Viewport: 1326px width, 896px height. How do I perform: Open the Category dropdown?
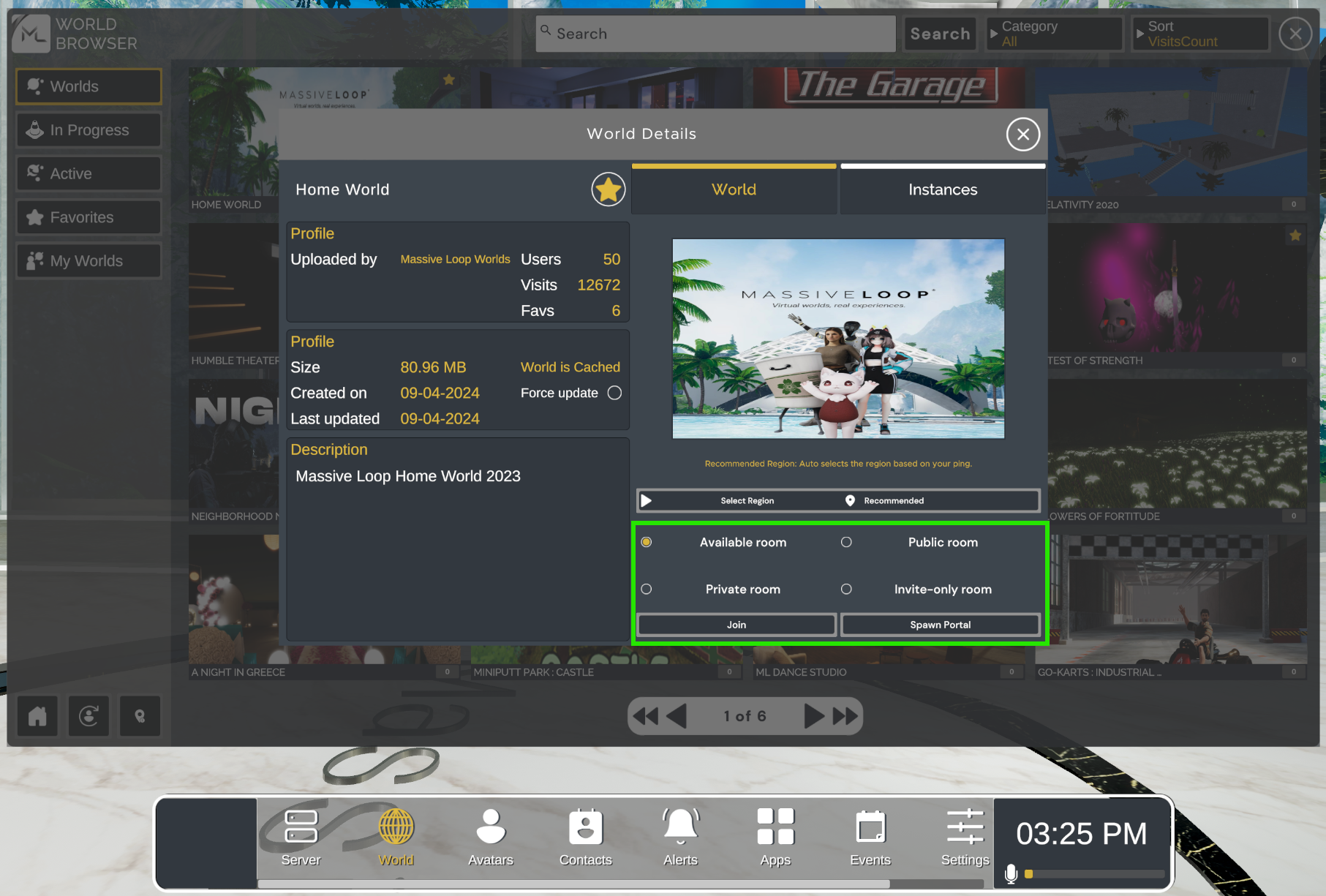[x=1054, y=34]
